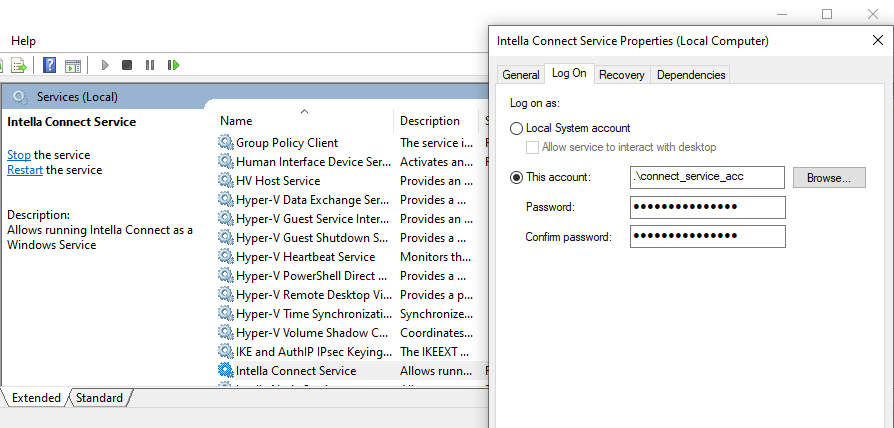
Task: Open the General tab
Action: [521, 75]
